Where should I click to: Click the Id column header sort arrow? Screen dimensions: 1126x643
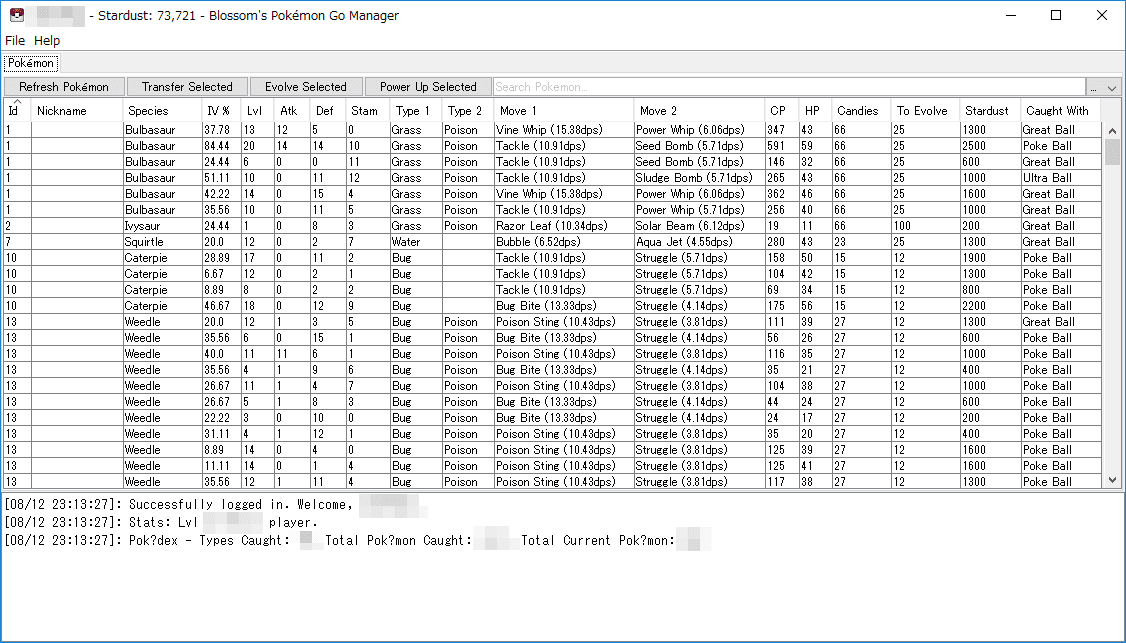(x=17, y=102)
